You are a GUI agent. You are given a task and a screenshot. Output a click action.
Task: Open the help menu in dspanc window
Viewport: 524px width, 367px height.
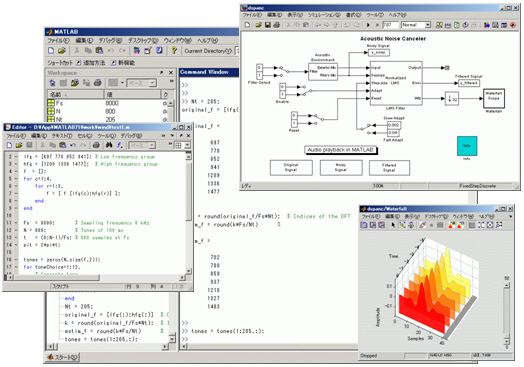click(x=397, y=15)
